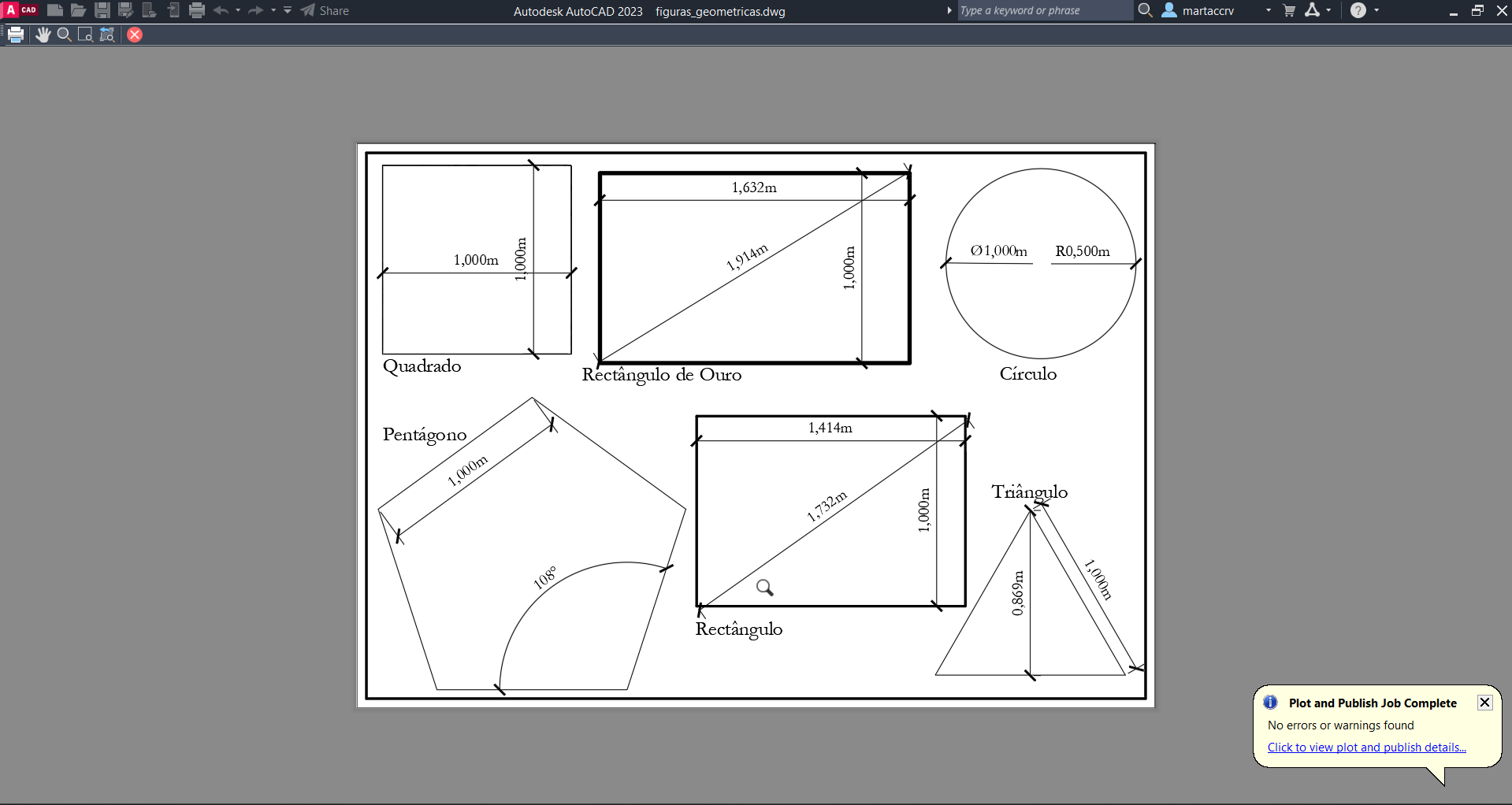Click the "108°" angle dimension
1512x805 pixels.
point(544,577)
